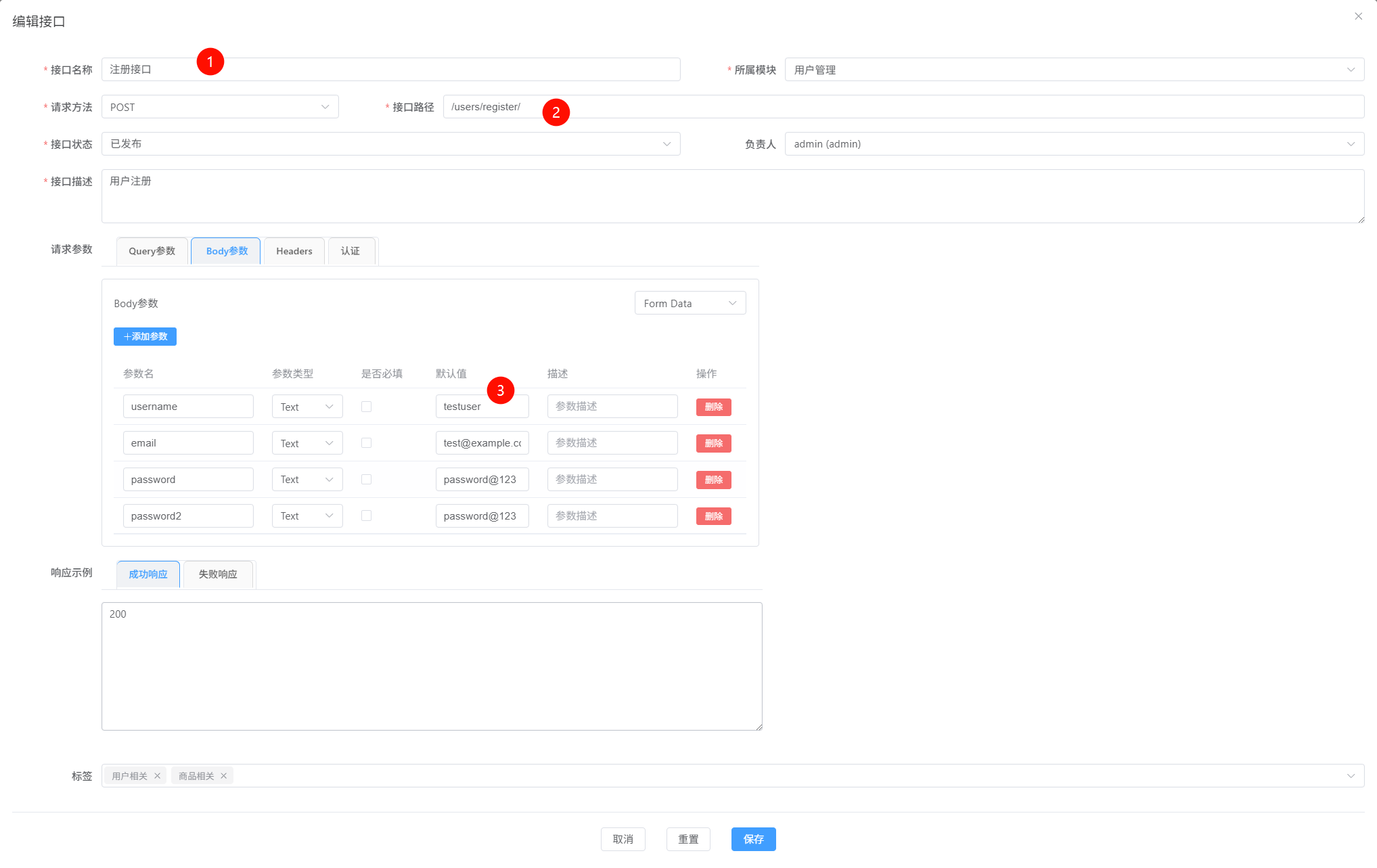This screenshot has width=1377, height=868.
Task: Close the edit interface dialog
Action: pyautogui.click(x=1358, y=16)
